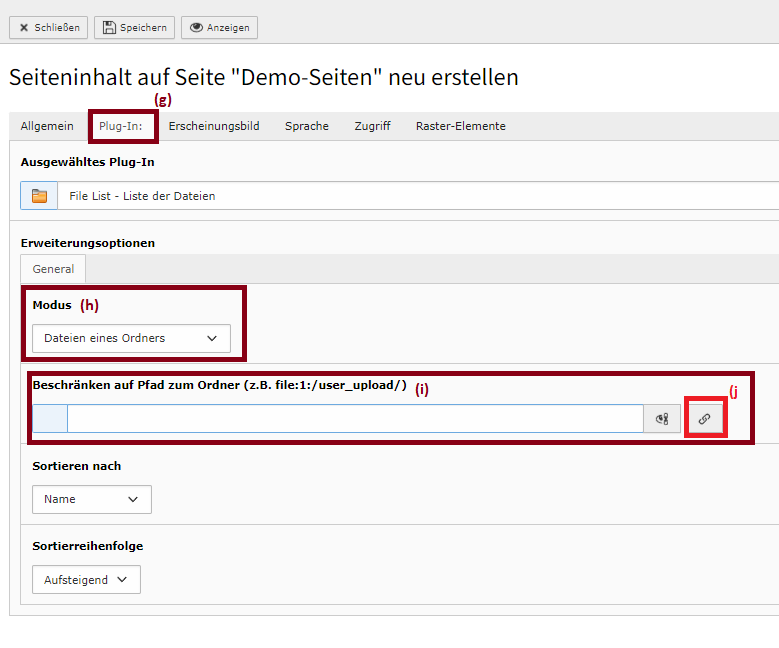779x648 pixels.
Task: Click the Speichern button label
Action: coord(144,28)
